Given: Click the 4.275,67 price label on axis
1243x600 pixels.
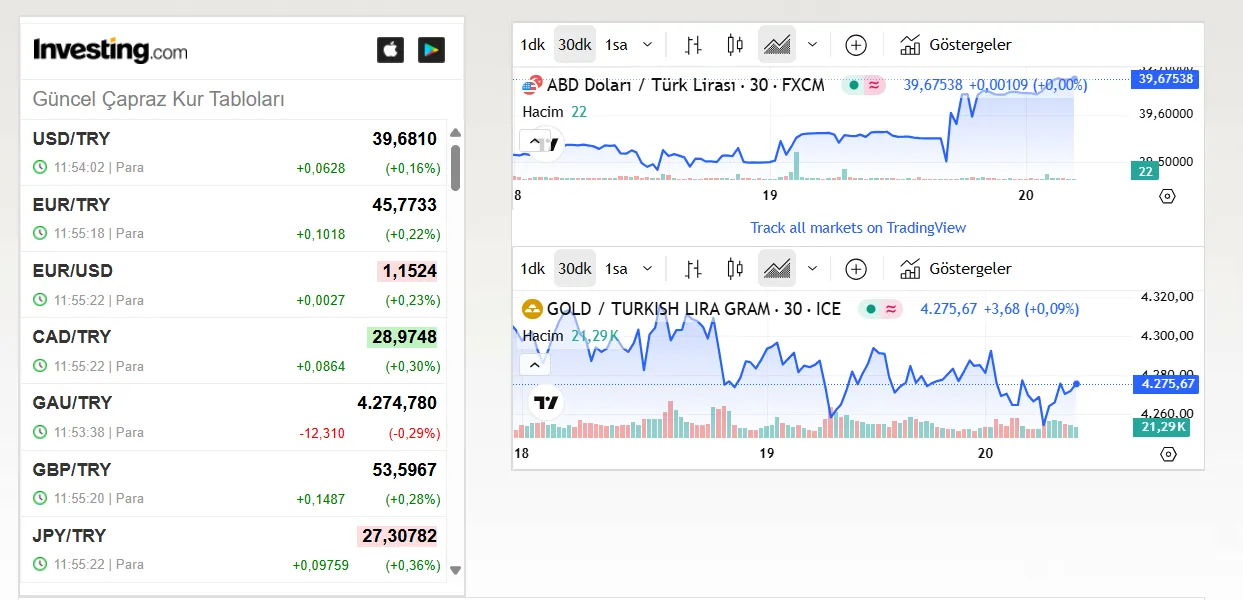Looking at the screenshot, I should point(1166,383).
